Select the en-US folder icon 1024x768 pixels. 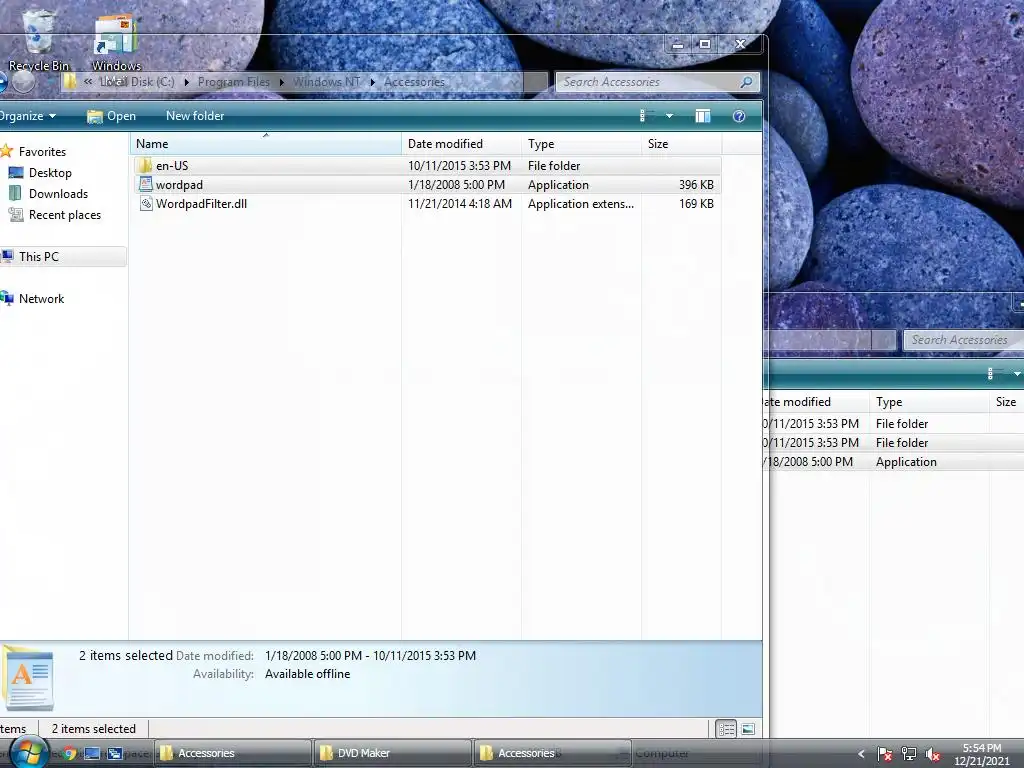click(x=146, y=165)
